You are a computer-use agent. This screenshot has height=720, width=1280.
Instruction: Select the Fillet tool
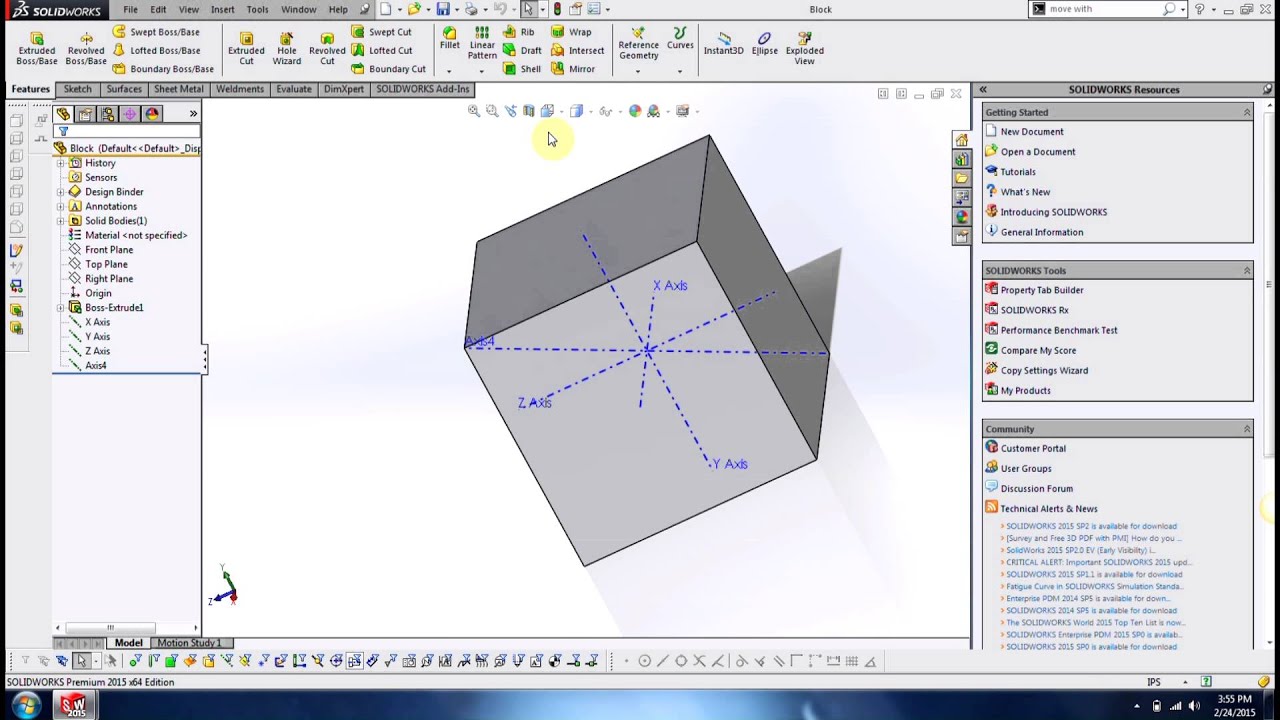click(450, 39)
